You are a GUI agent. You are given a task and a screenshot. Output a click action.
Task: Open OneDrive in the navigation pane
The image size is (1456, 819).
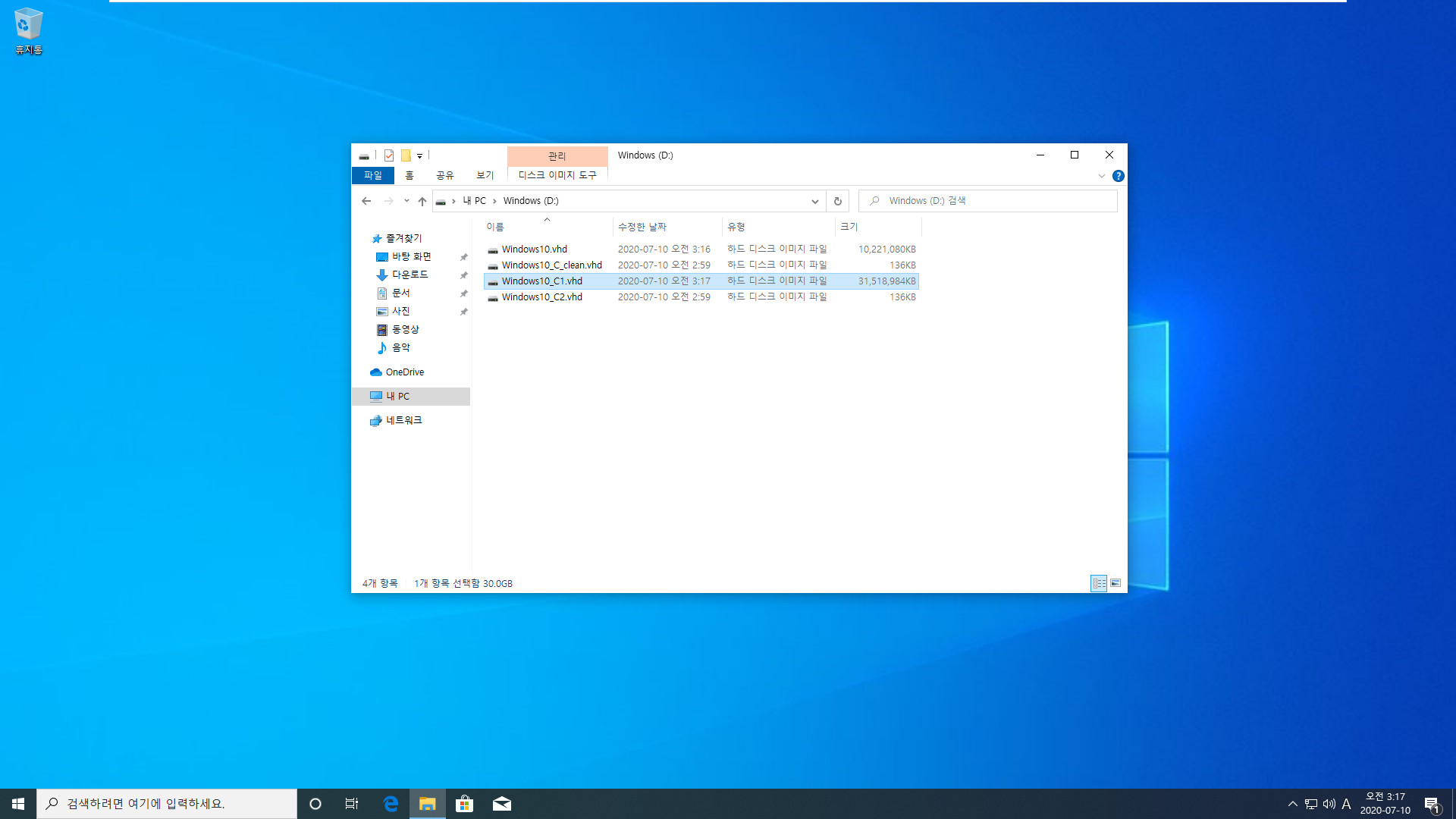(x=404, y=372)
